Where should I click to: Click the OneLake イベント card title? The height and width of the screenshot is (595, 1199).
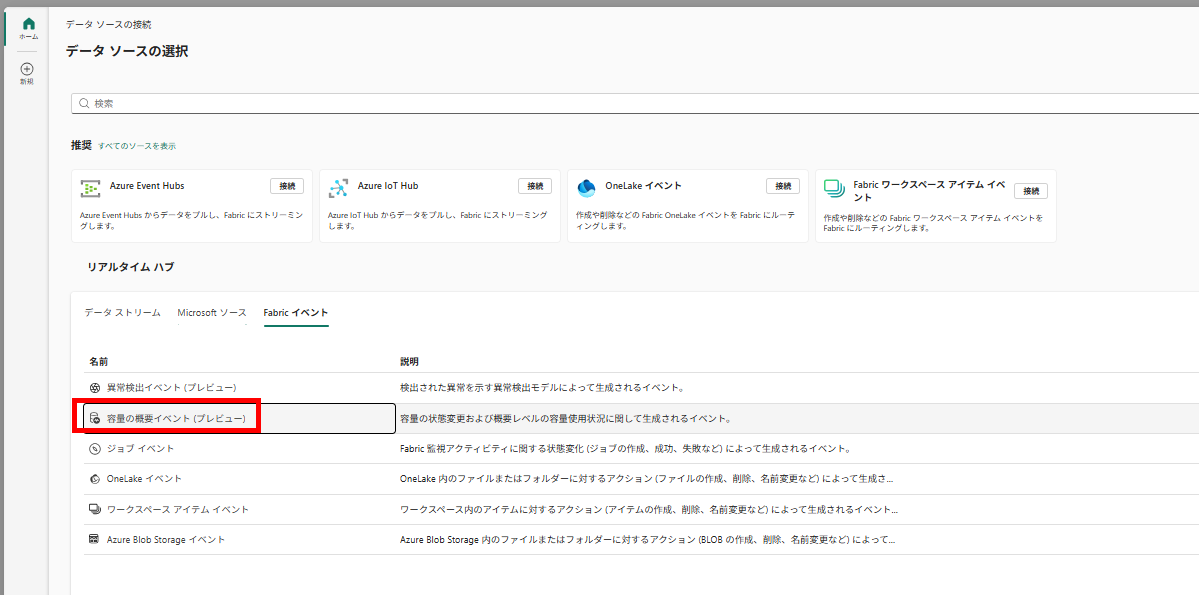point(643,186)
